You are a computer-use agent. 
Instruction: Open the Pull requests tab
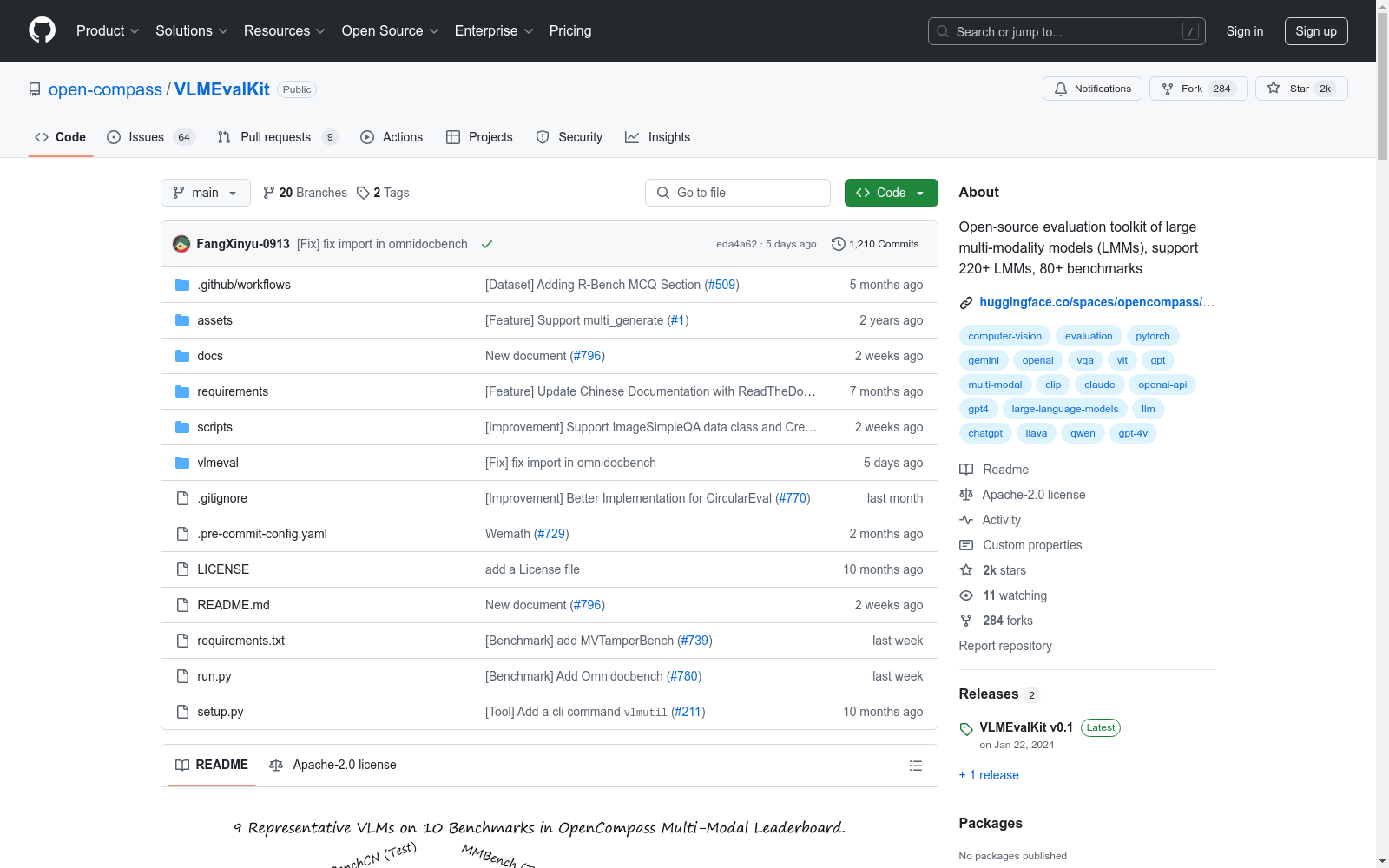click(275, 137)
